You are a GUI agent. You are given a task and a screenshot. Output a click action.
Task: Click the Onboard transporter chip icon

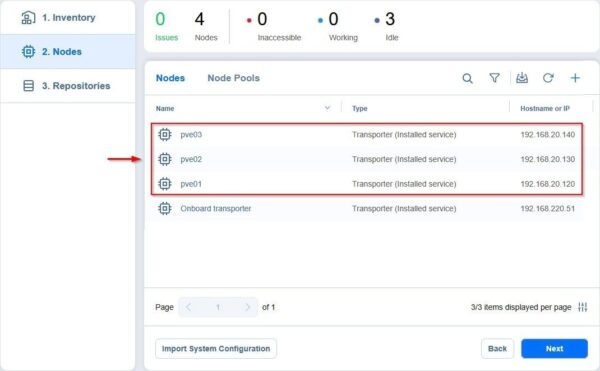tap(165, 208)
